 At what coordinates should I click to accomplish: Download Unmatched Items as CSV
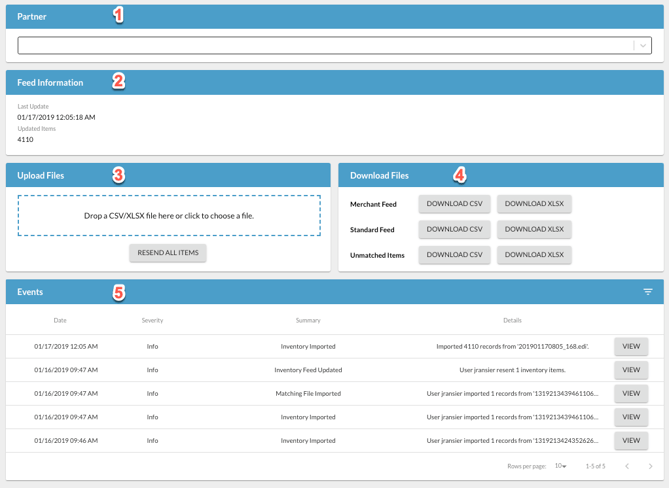tap(454, 255)
